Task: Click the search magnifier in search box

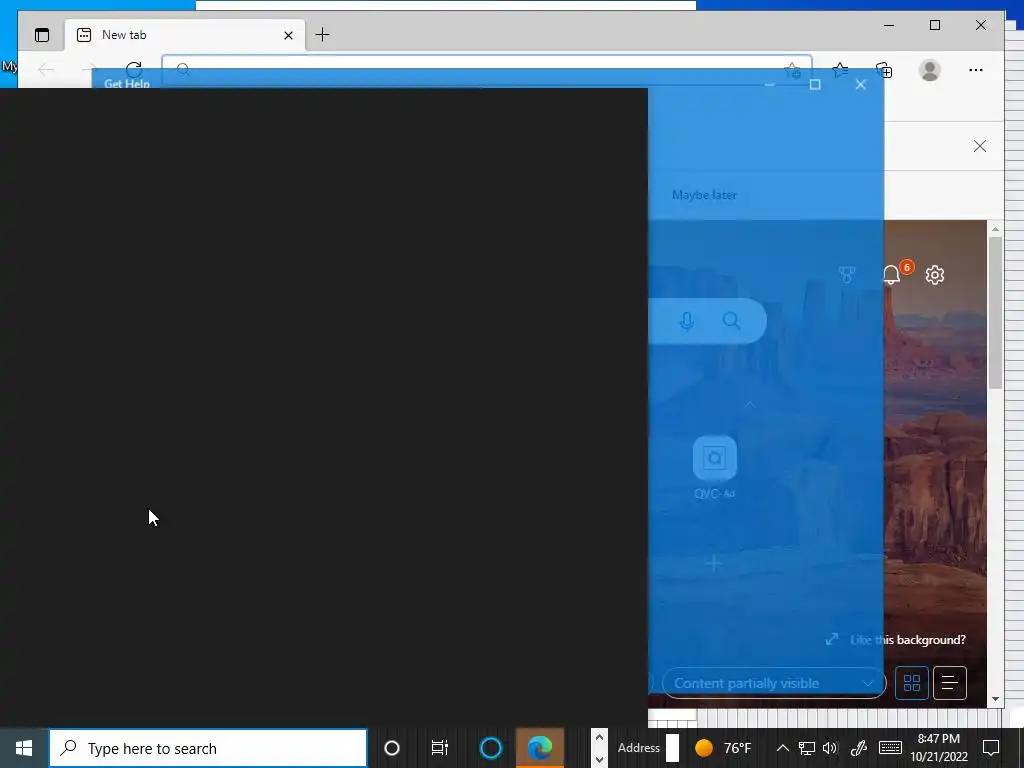Action: (x=731, y=321)
